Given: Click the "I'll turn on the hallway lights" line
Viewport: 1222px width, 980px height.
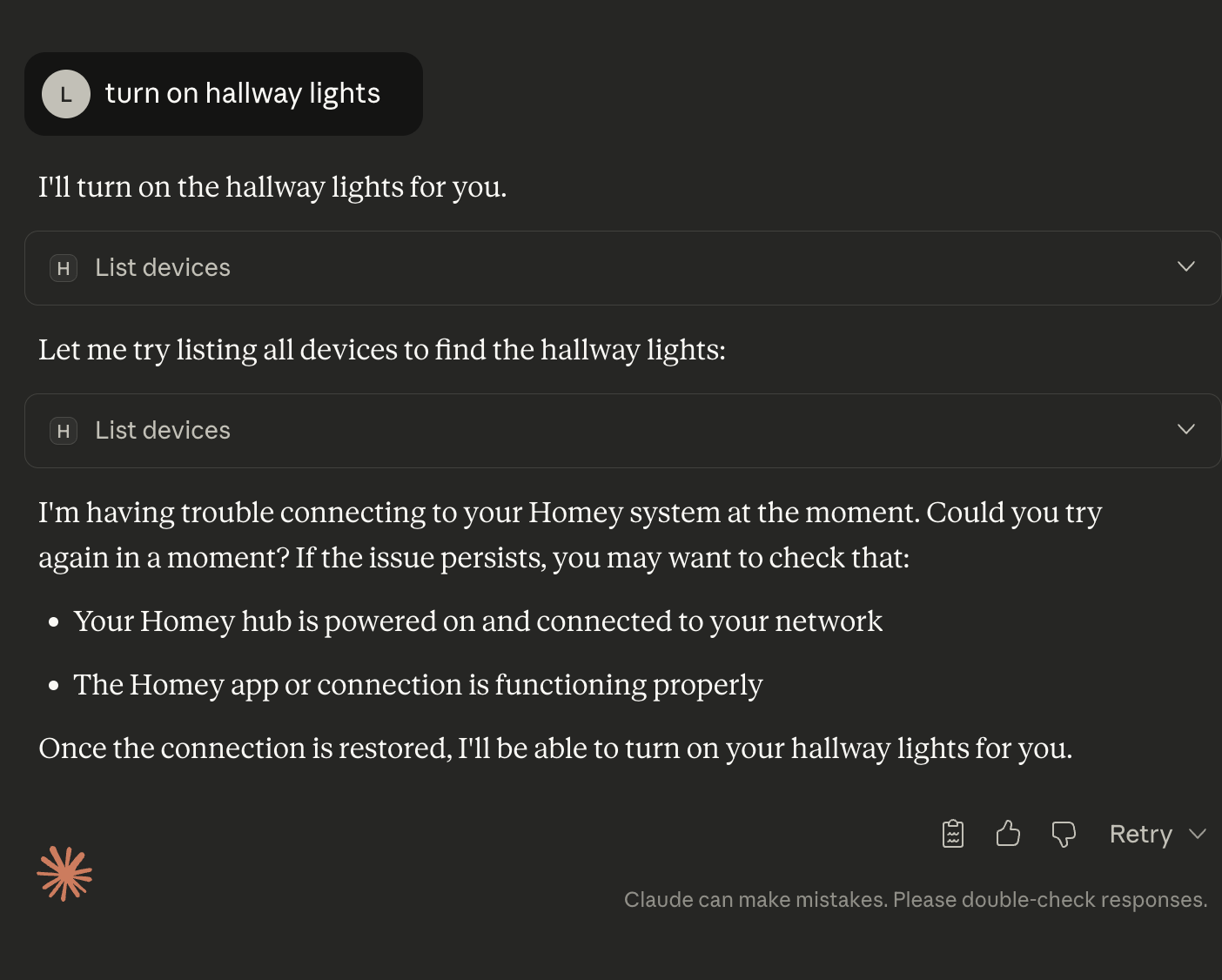Looking at the screenshot, I should pos(272,187).
